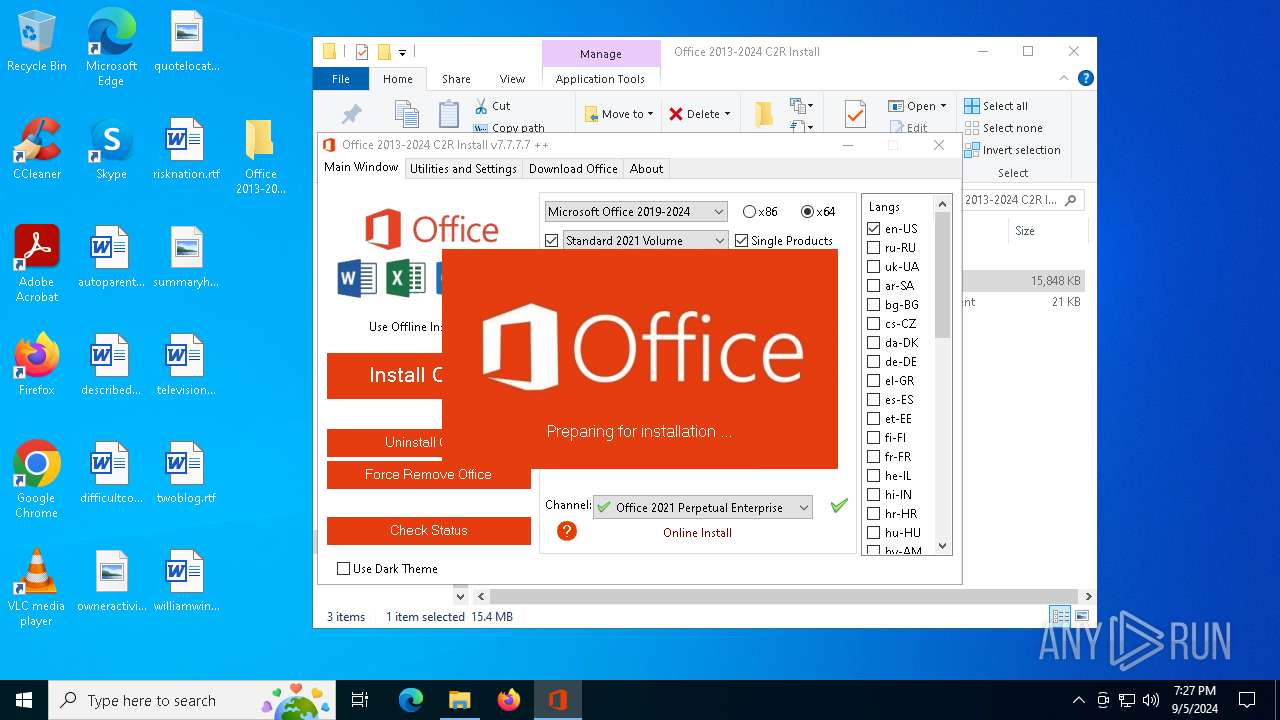The height and width of the screenshot is (720, 1280).
Task: Open the Office 2021 Perpetual Enterprise channel dropdown
Action: pos(702,507)
